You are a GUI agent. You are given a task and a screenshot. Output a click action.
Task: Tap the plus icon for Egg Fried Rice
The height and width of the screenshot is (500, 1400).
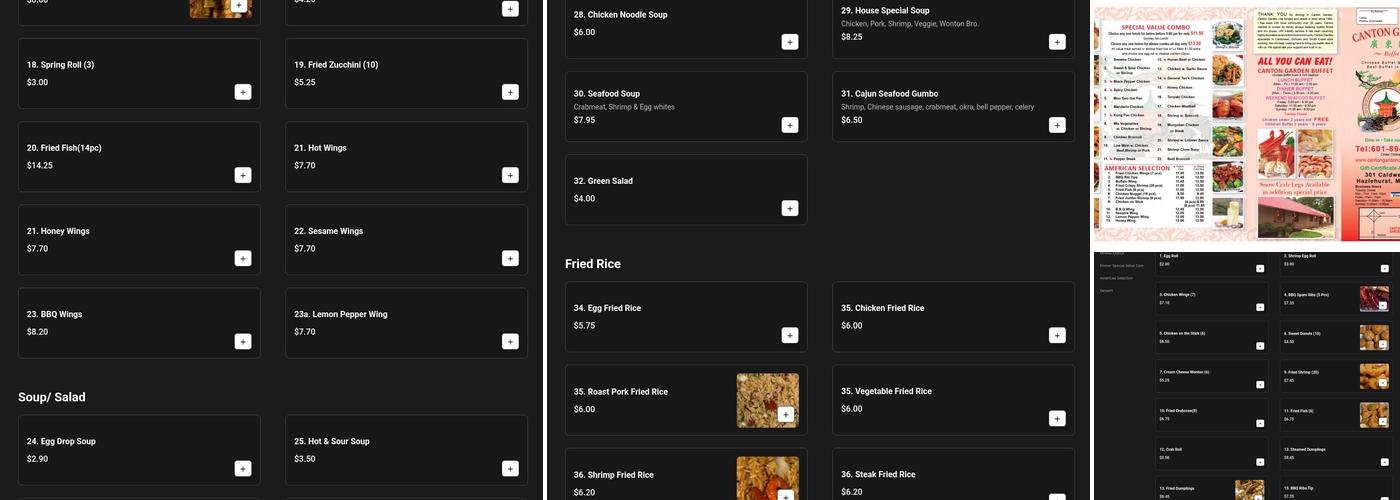790,335
